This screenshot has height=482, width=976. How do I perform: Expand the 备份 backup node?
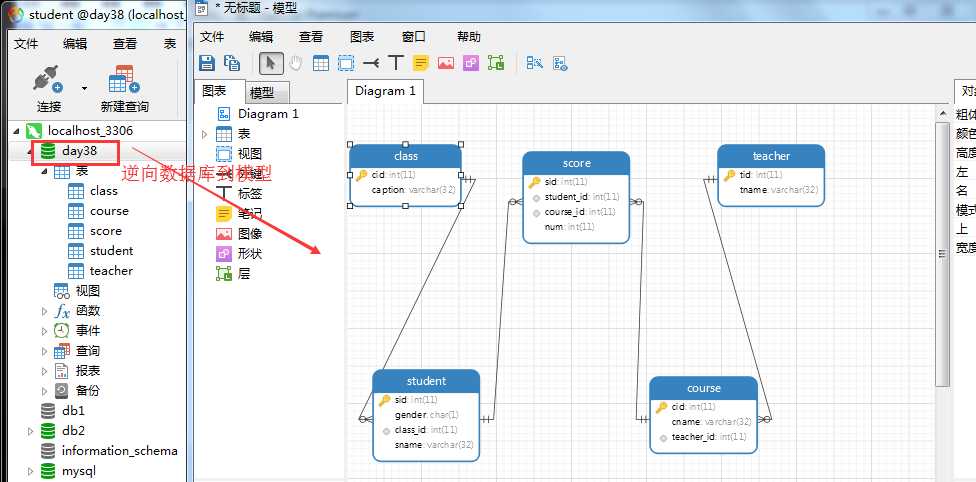[x=44, y=390]
